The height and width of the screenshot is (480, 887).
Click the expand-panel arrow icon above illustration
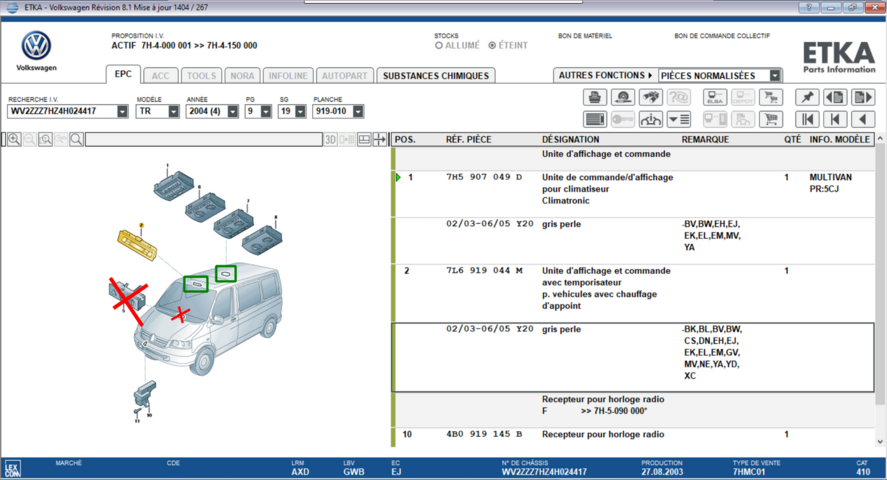380,139
